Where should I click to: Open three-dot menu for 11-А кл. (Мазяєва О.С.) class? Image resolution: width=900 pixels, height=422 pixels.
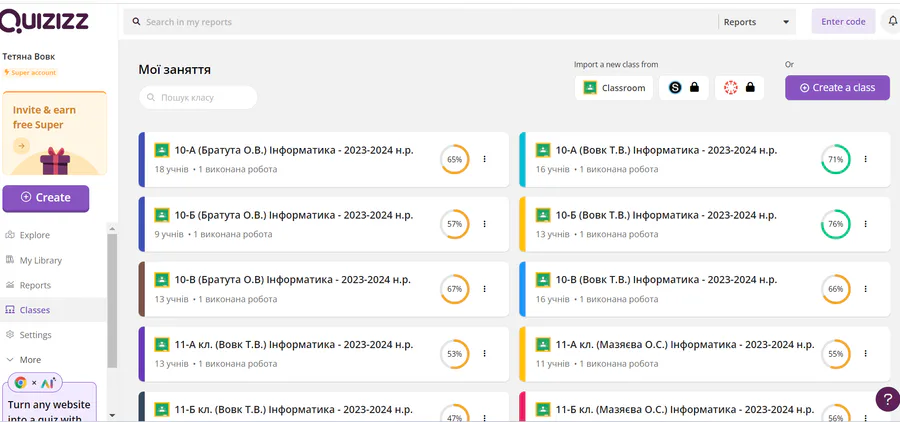(x=866, y=353)
